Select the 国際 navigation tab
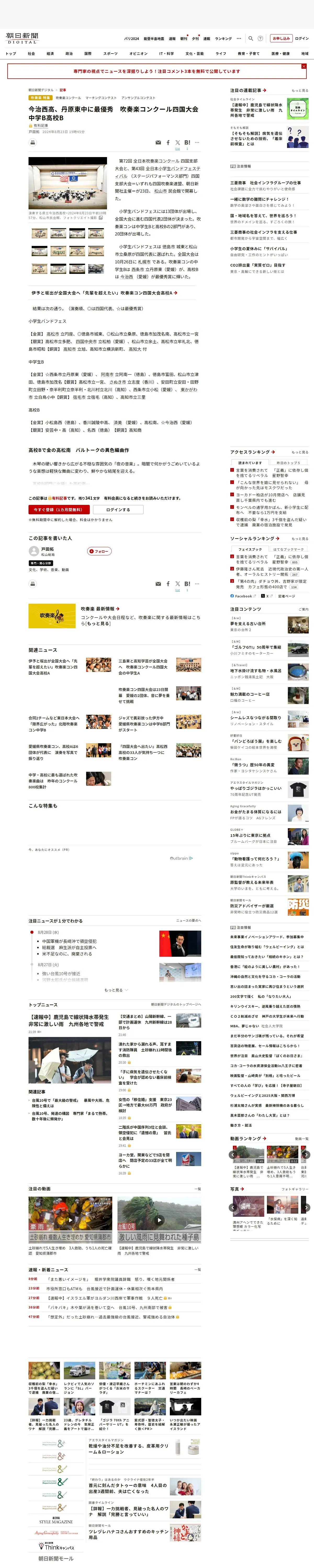Viewport: 314px width, 1568px height. (88, 54)
